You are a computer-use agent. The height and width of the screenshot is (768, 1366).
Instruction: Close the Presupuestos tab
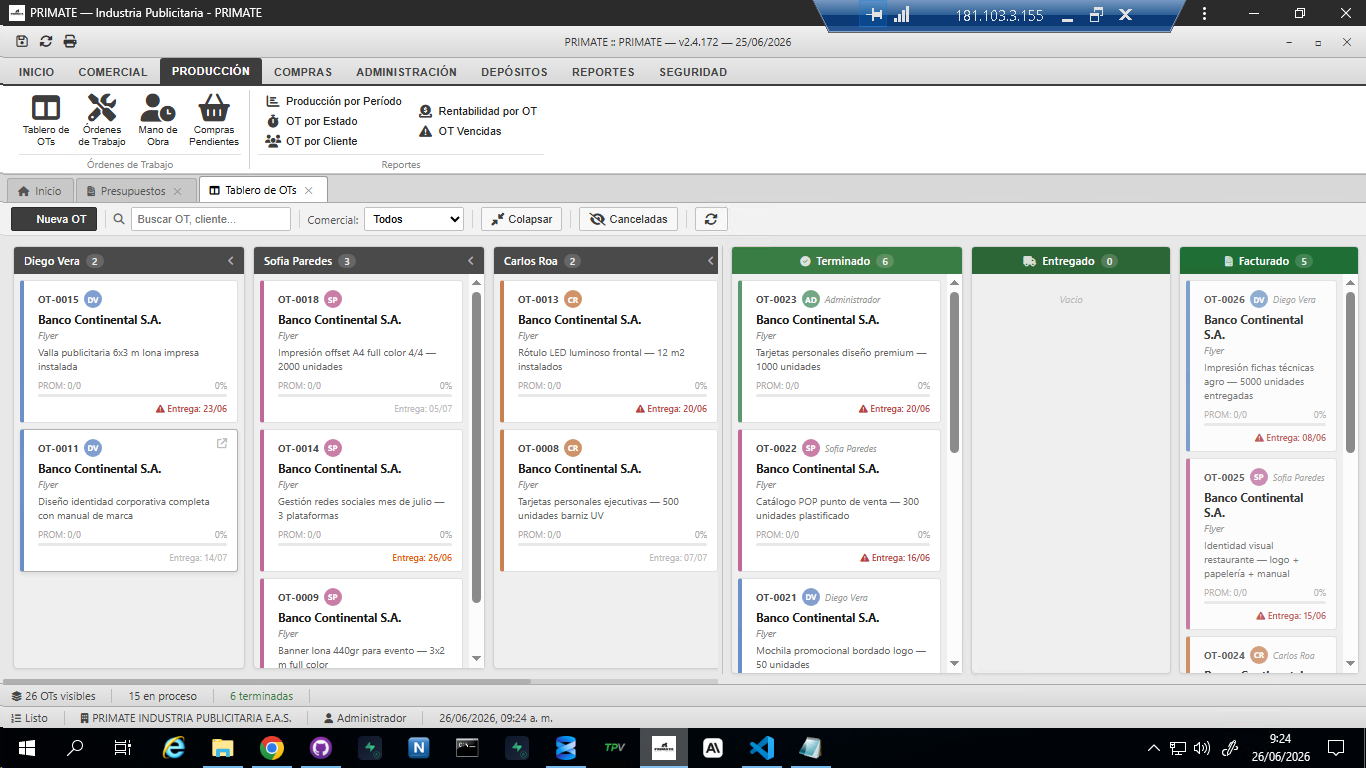click(178, 191)
